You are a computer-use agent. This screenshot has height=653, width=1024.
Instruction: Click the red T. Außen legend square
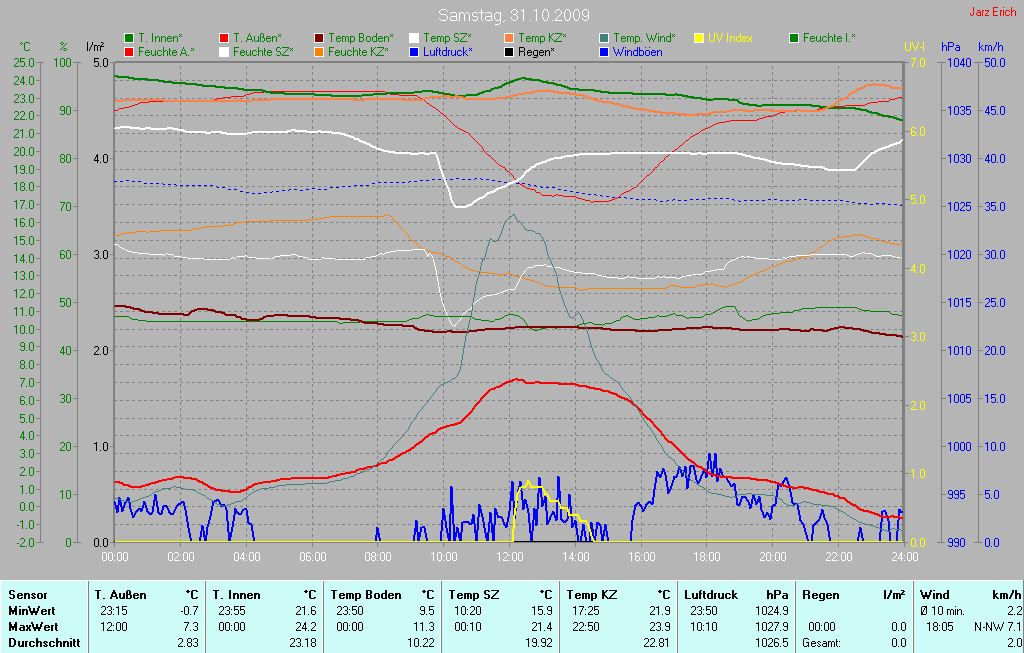click(x=224, y=38)
